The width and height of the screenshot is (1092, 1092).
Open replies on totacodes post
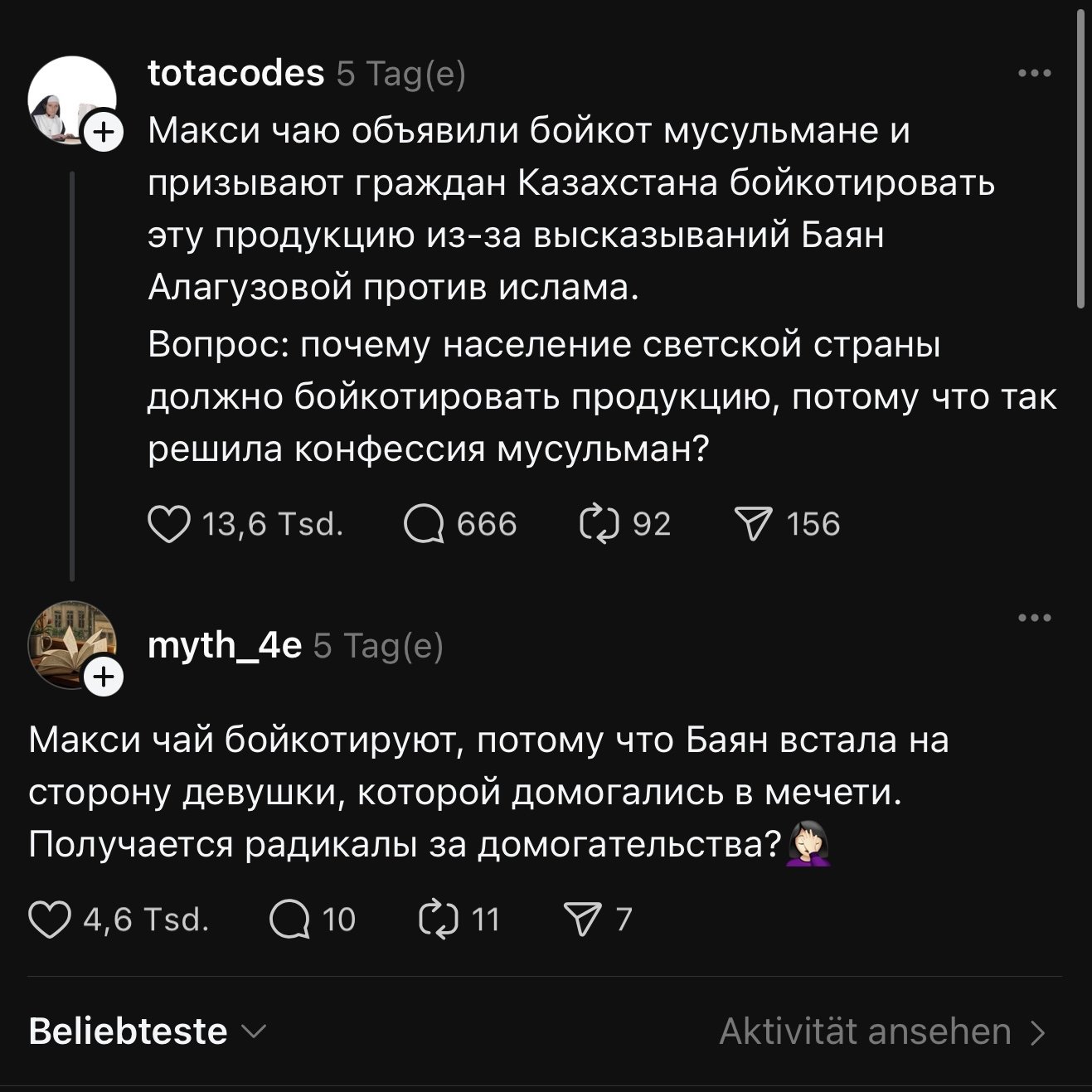pos(424,525)
